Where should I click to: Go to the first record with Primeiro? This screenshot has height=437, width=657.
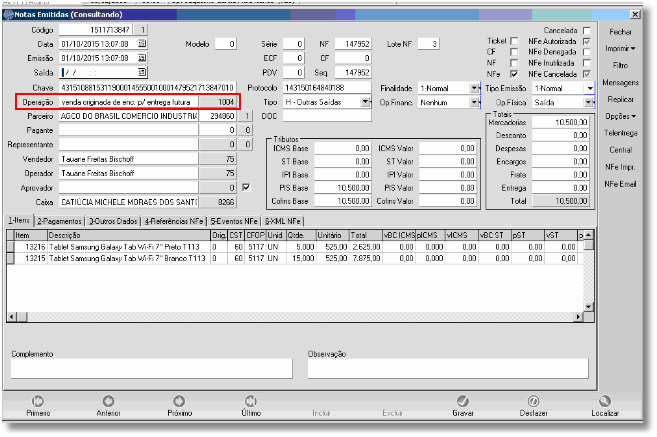point(38,406)
